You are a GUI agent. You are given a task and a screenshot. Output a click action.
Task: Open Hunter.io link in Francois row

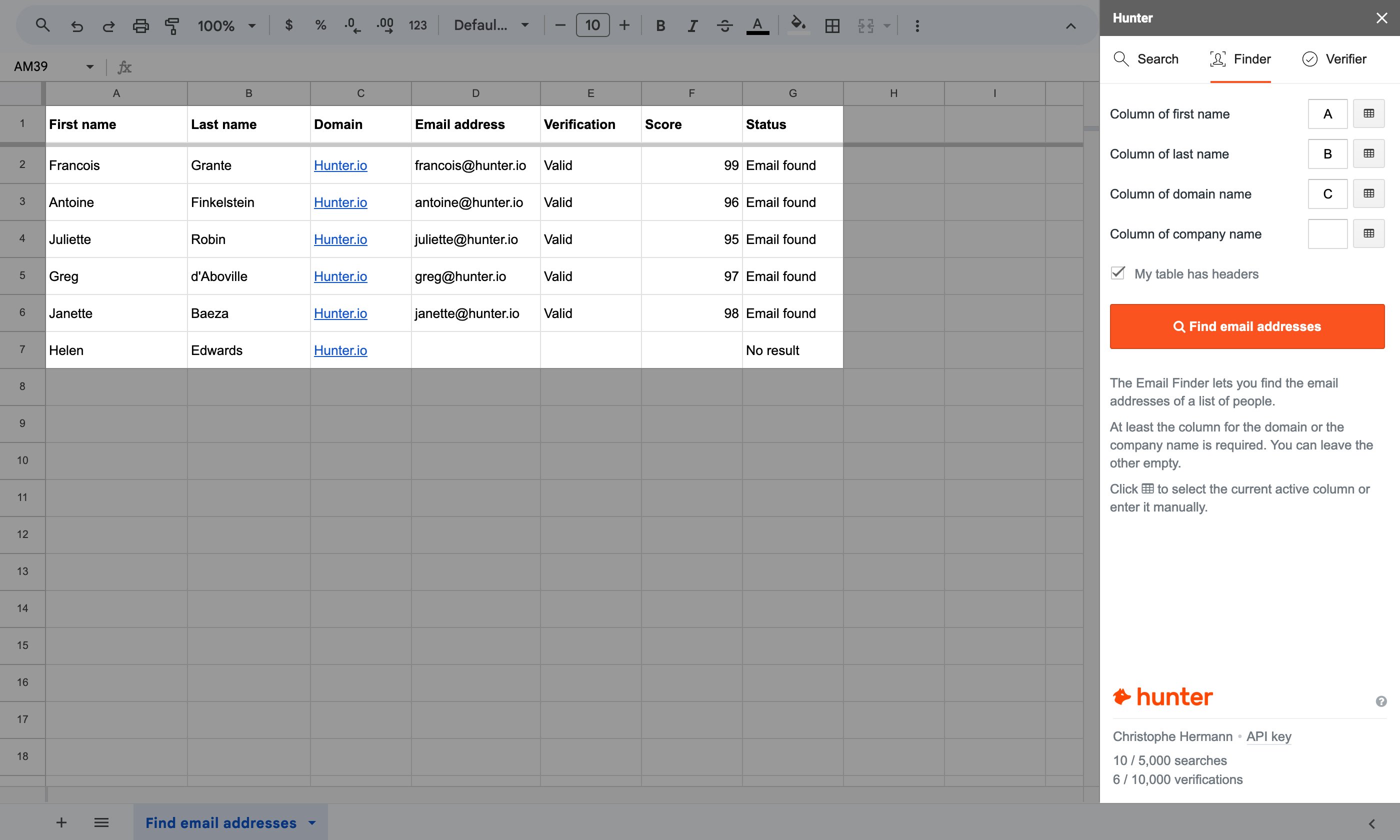pyautogui.click(x=340, y=165)
